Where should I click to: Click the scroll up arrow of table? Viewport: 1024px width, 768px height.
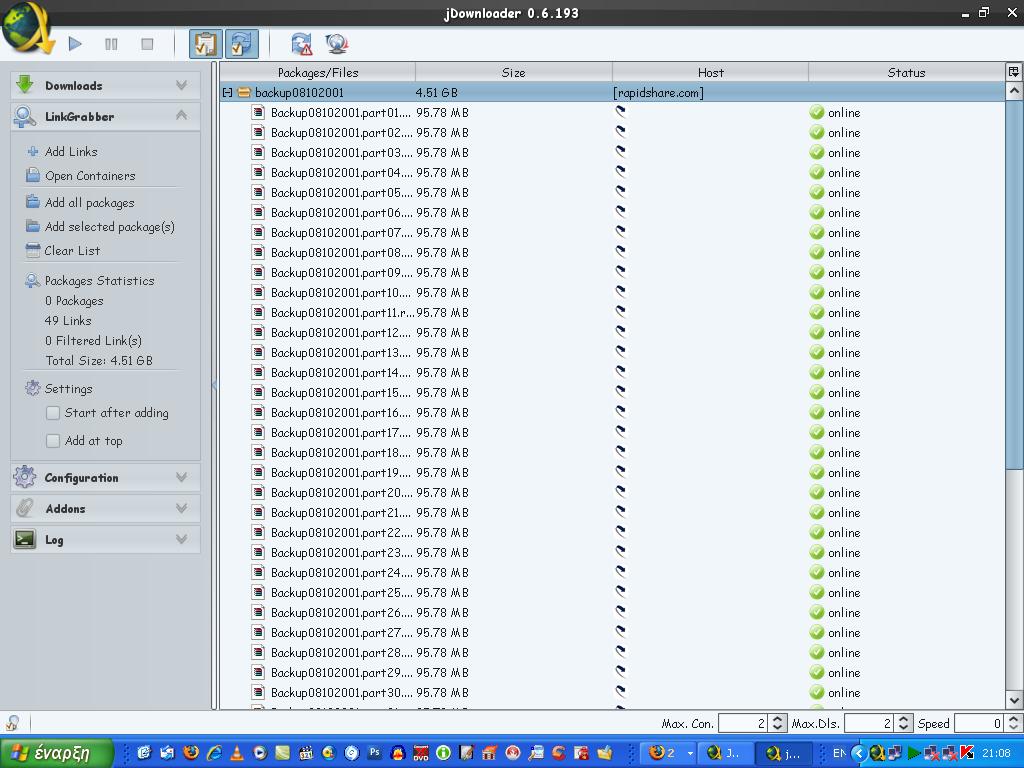pyautogui.click(x=1014, y=91)
